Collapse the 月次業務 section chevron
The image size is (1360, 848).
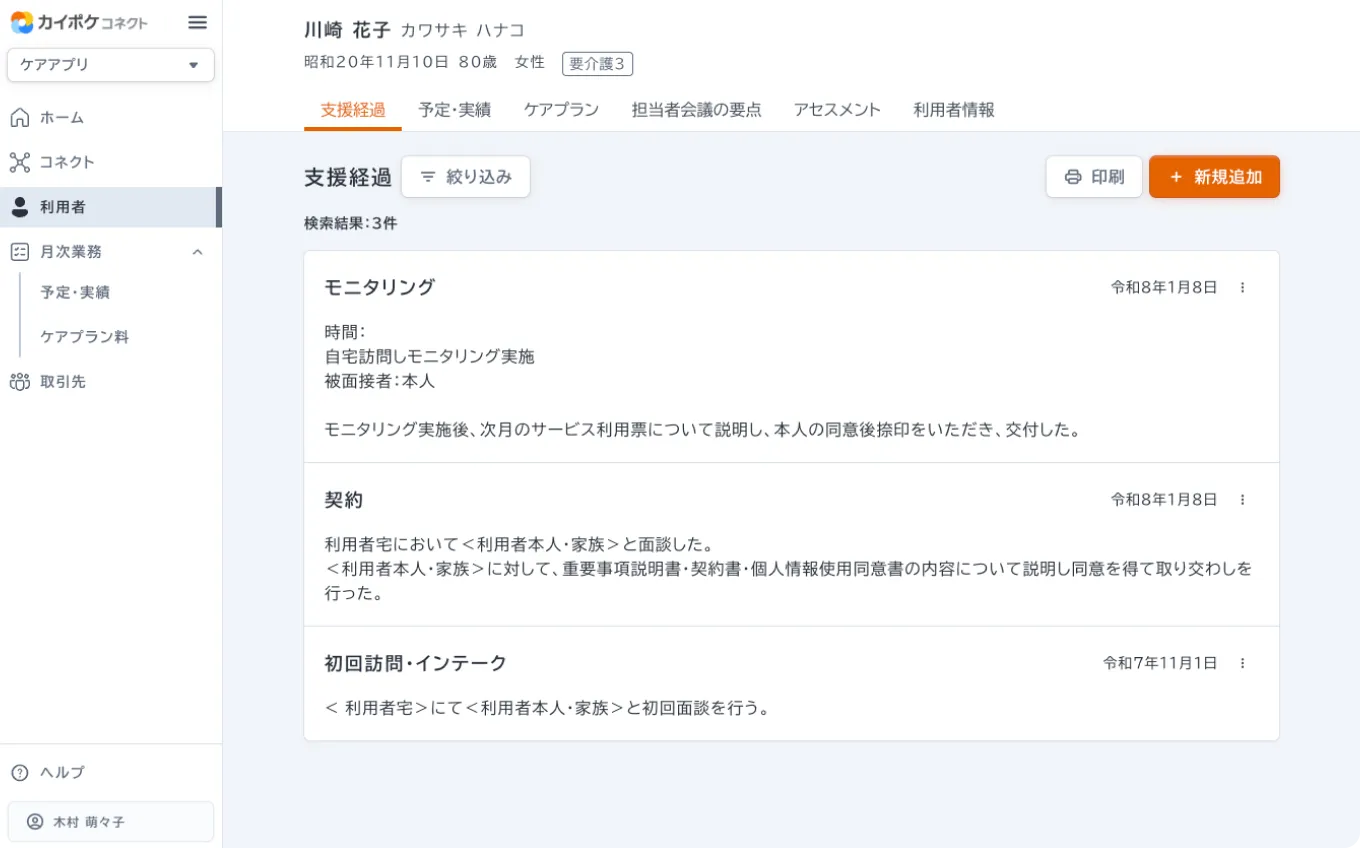click(x=197, y=251)
